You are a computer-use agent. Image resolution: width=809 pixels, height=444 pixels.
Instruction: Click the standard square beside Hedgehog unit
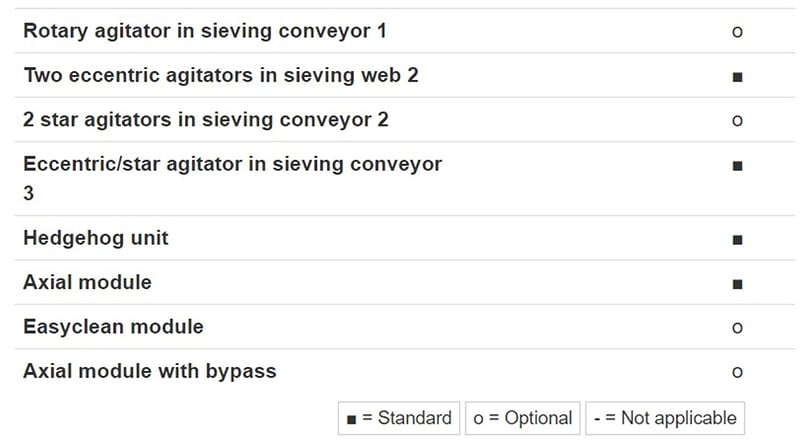(x=738, y=240)
